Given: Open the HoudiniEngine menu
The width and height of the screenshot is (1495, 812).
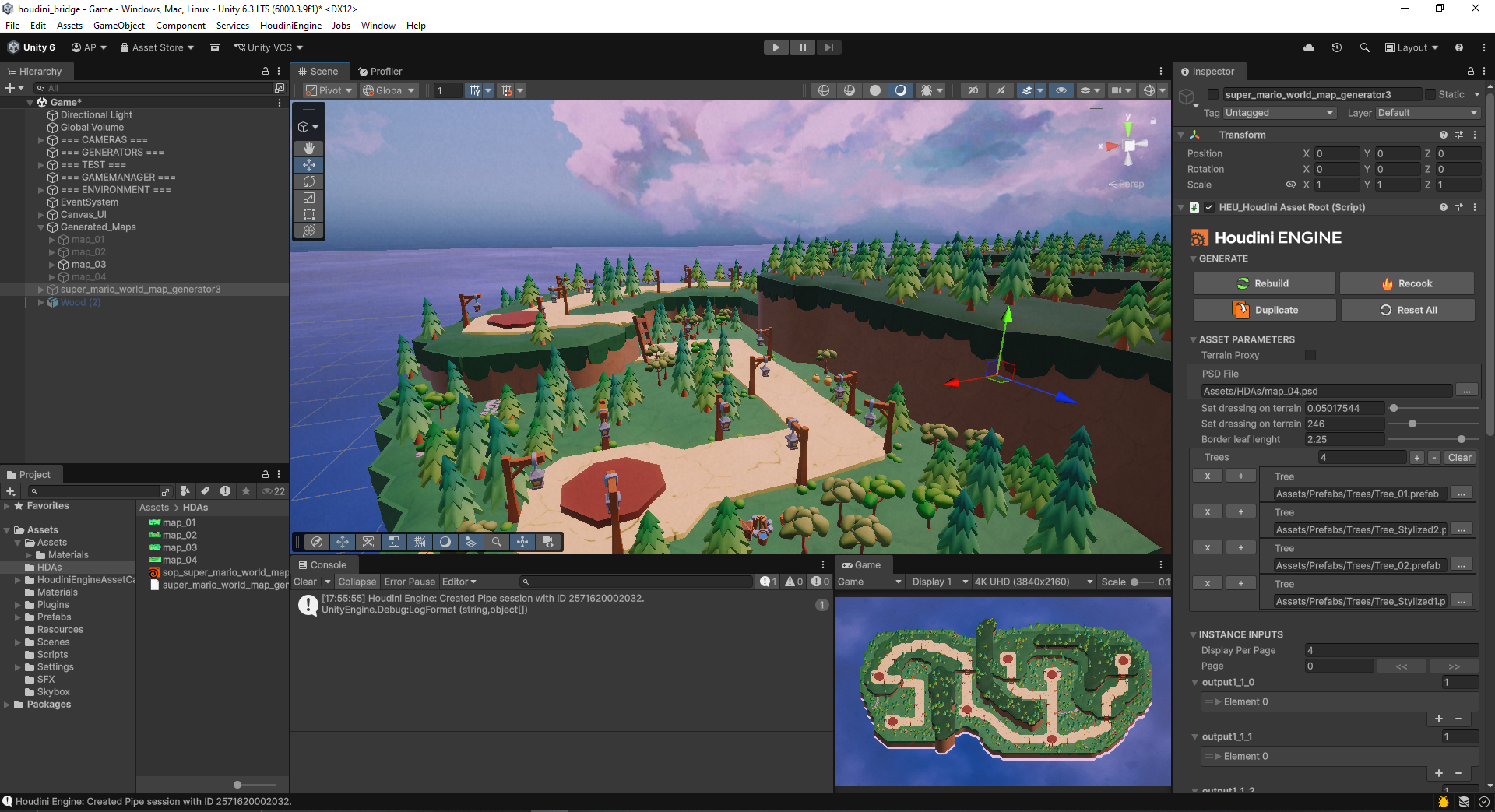Looking at the screenshot, I should [x=290, y=26].
